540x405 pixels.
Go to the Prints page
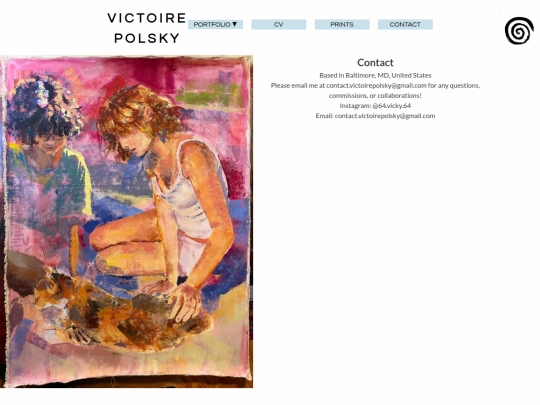(x=342, y=24)
